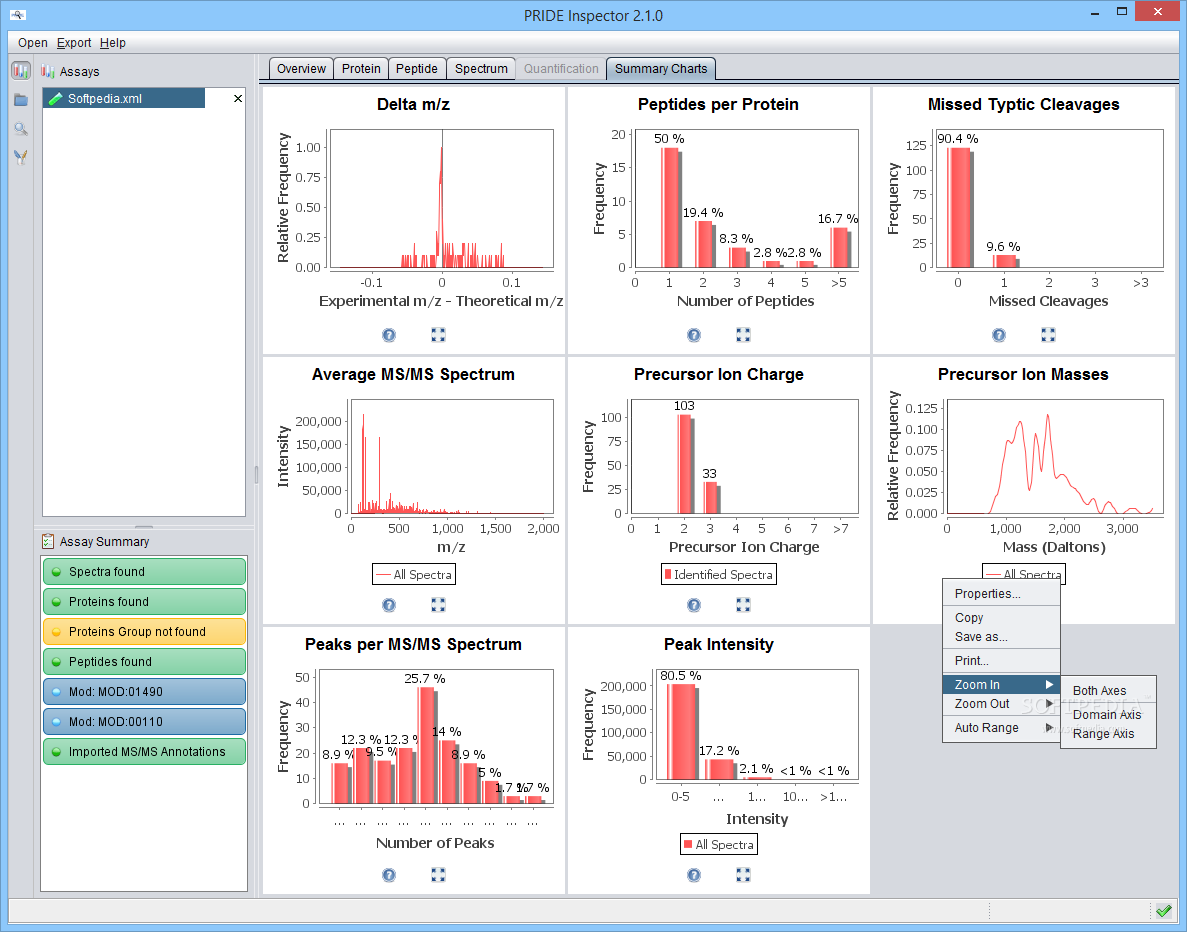Maximize the Missed Typtic Cleavages chart
This screenshot has width=1187, height=932.
(x=1048, y=335)
